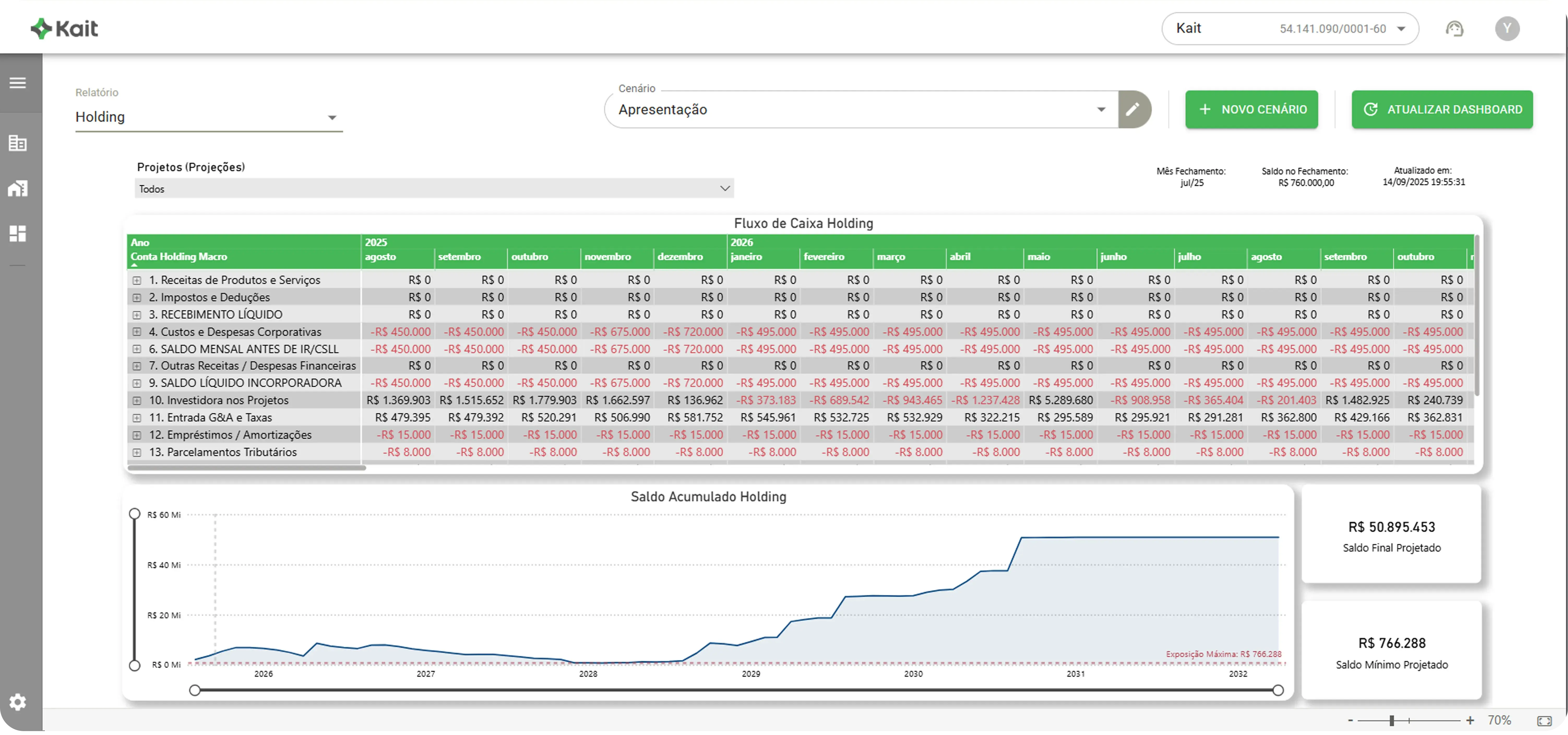Open the Relatório Holding dropdown

point(209,117)
